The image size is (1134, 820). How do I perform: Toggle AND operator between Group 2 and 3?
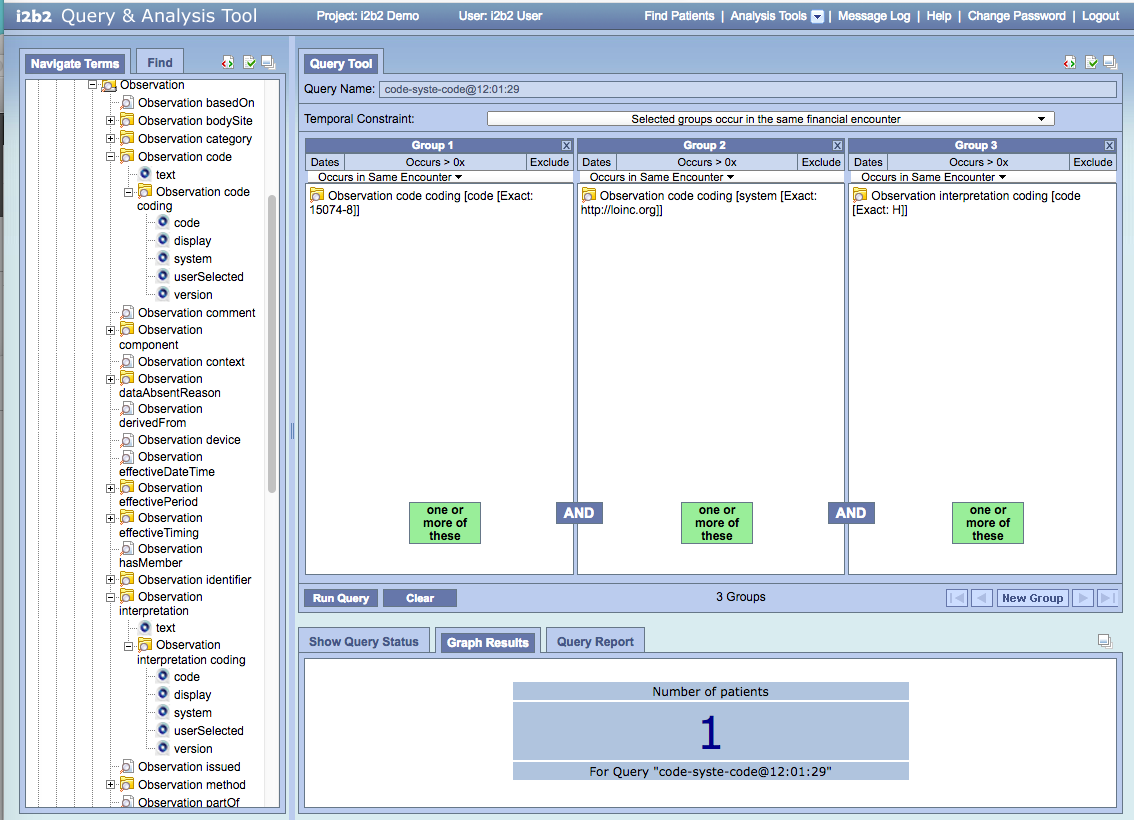tap(851, 513)
